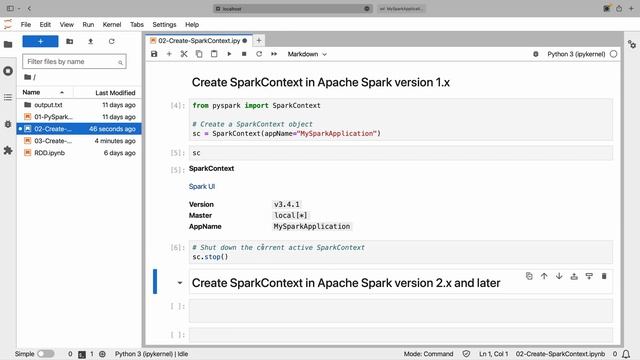Image resolution: width=640 pixels, height=360 pixels.
Task: Run the selected cell
Action: [x=229, y=54]
